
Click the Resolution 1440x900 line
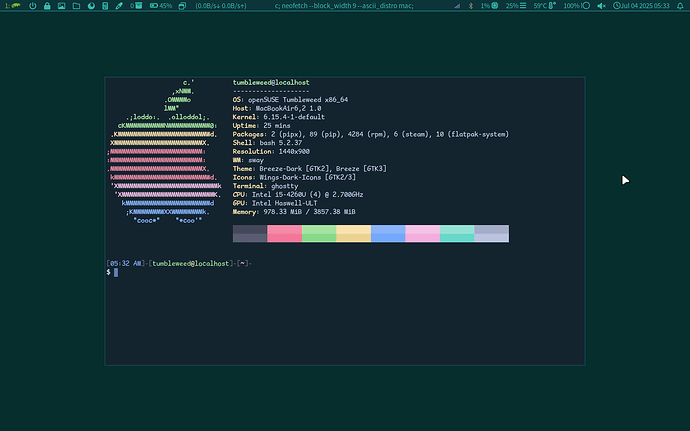point(271,151)
